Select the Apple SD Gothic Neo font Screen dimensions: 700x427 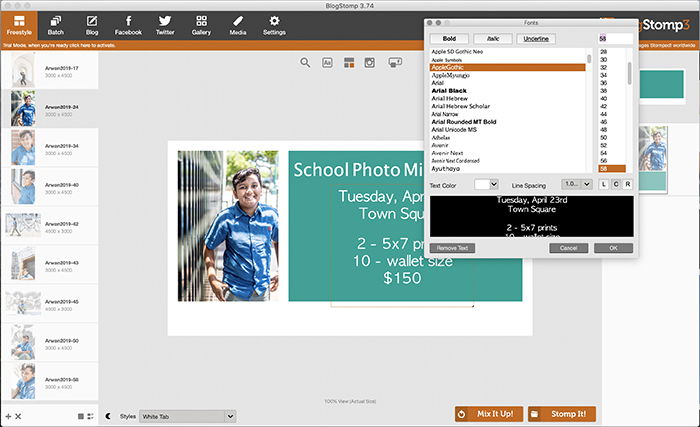coord(508,52)
